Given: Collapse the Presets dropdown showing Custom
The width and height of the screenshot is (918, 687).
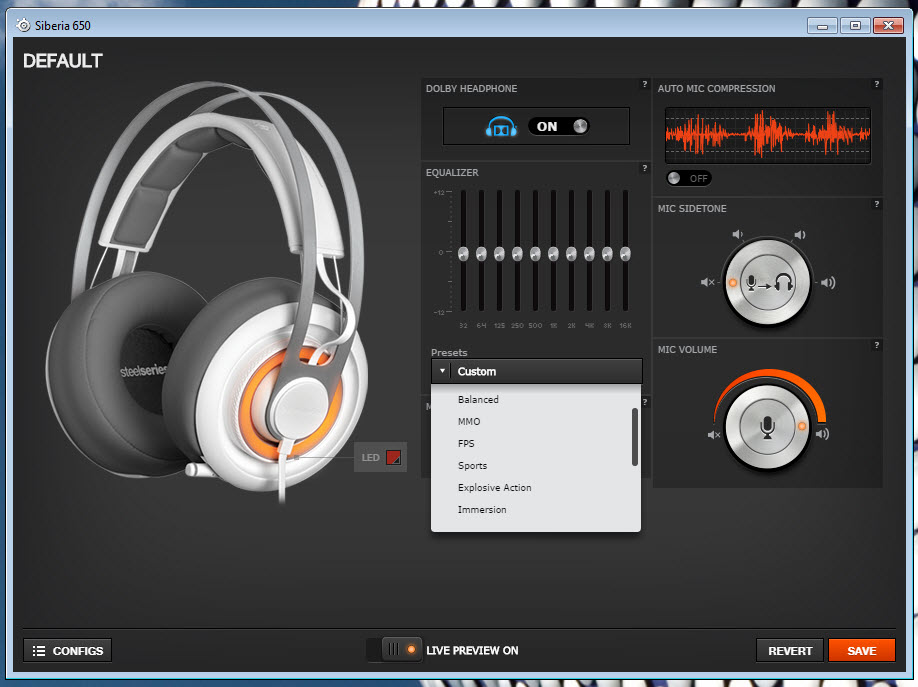Looking at the screenshot, I should 536,371.
